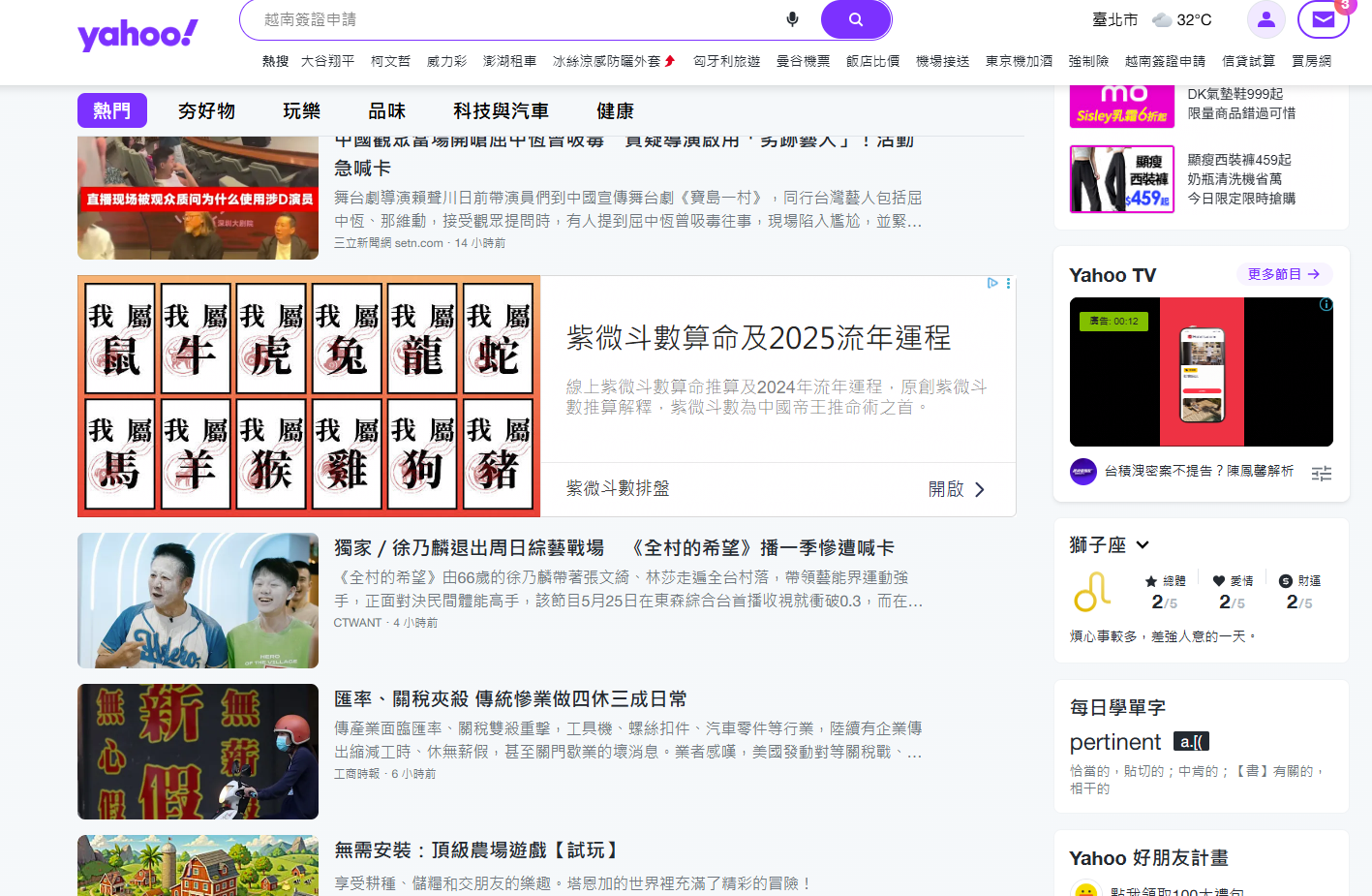Click trending search 威力彩

[x=446, y=61]
